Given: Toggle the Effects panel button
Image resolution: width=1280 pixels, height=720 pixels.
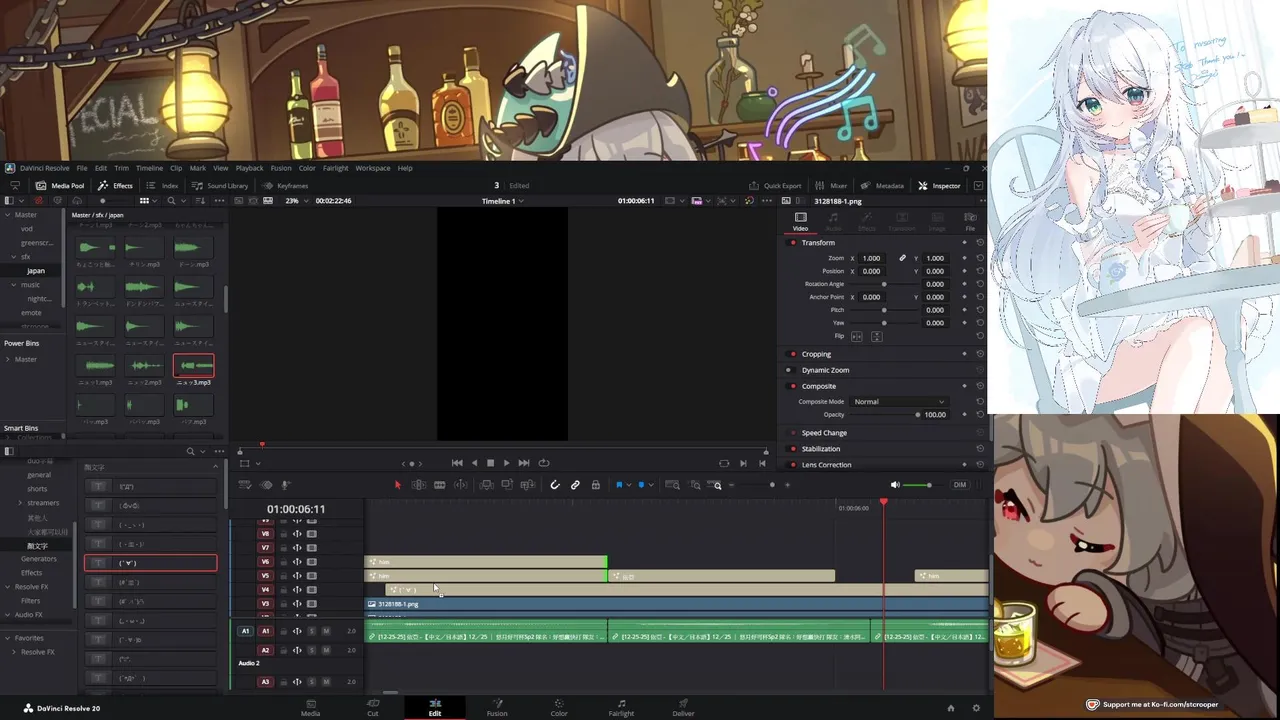Looking at the screenshot, I should coord(115,186).
